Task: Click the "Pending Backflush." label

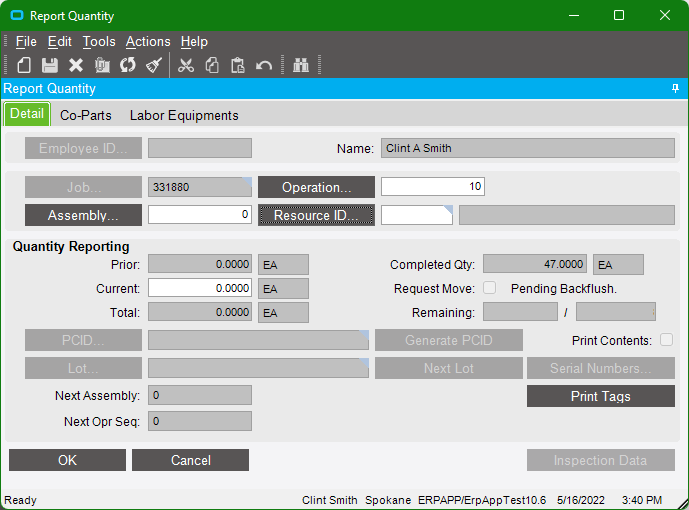Action: [564, 289]
